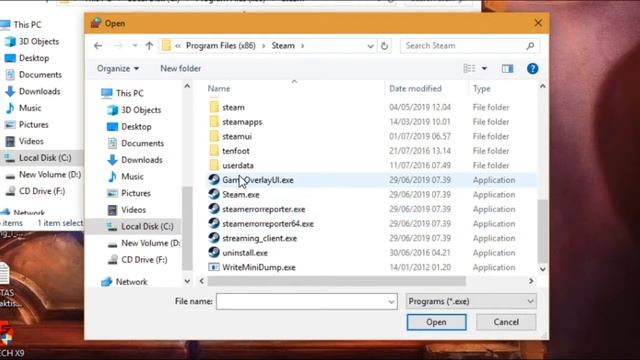This screenshot has width=640, height=360.
Task: Click the Up one level arrow
Action: [x=149, y=46]
